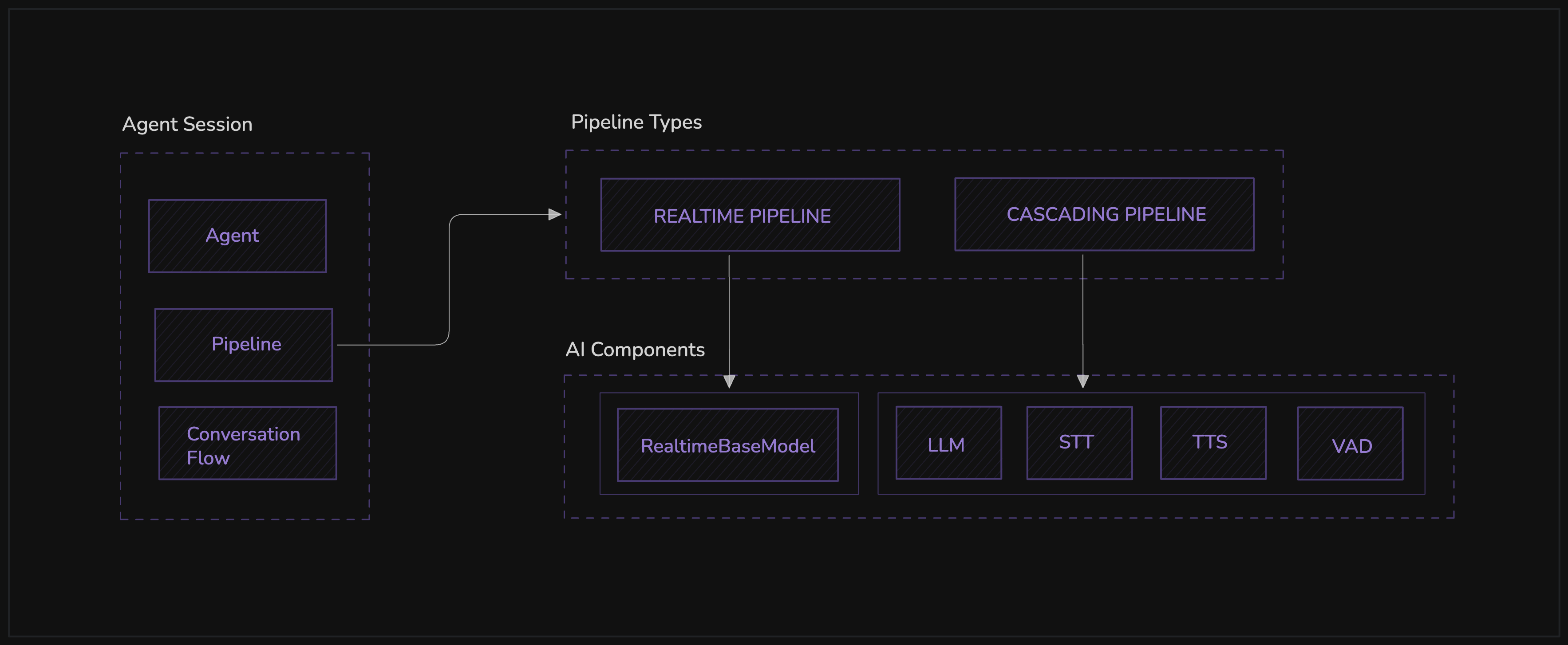Click the Conversation Flow box
Image resolution: width=1568 pixels, height=645 pixels.
248,444
